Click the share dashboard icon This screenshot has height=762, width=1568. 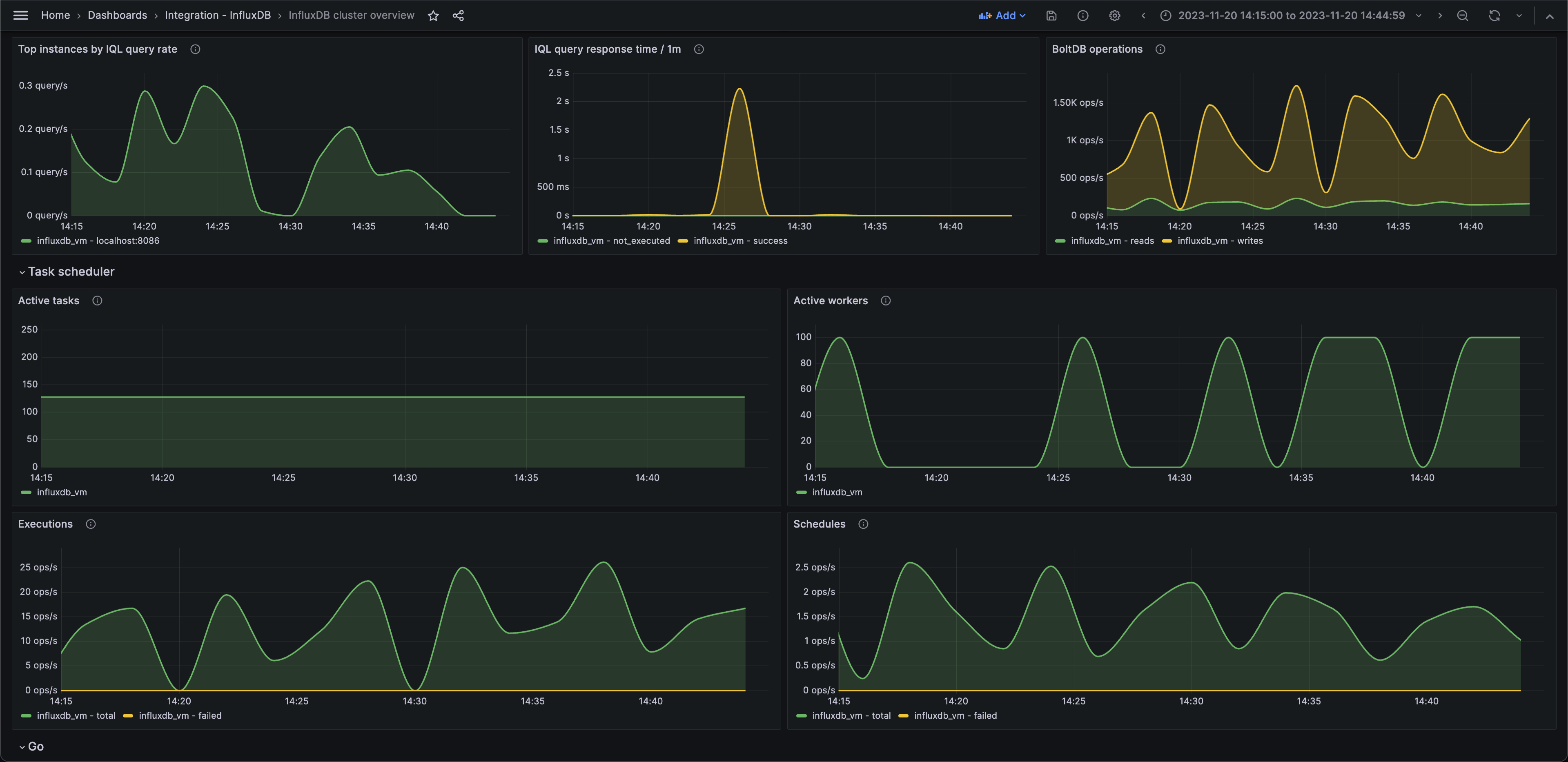458,16
